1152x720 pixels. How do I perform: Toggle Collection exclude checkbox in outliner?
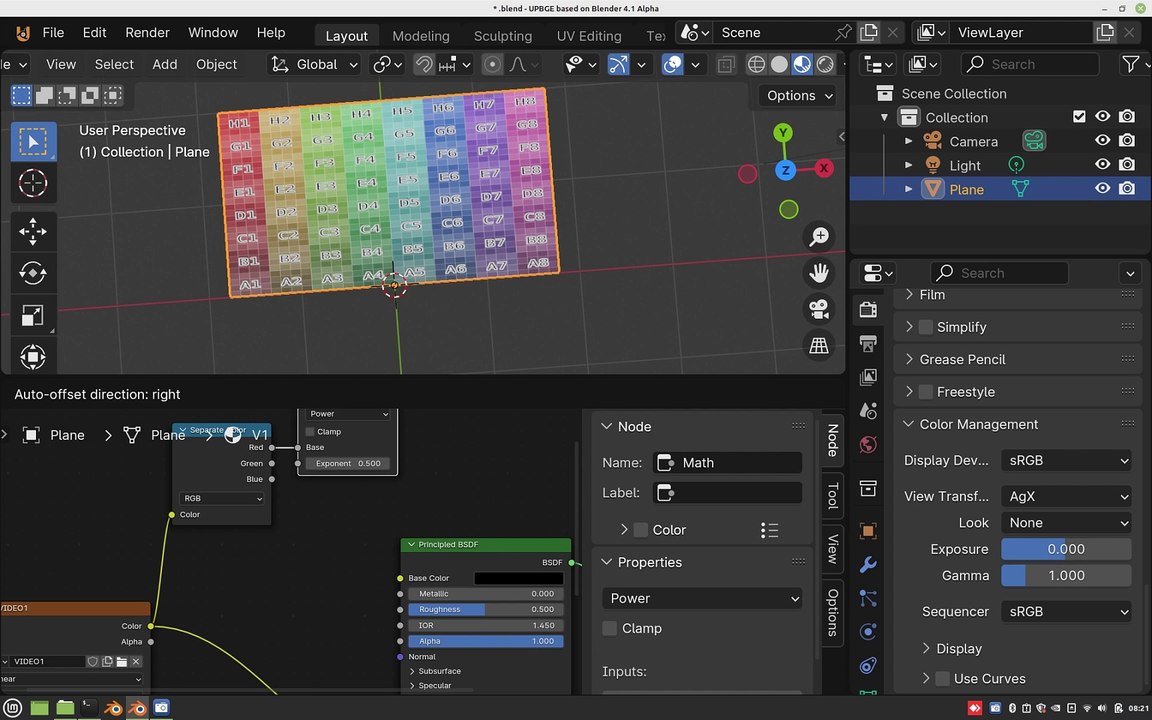tap(1079, 117)
